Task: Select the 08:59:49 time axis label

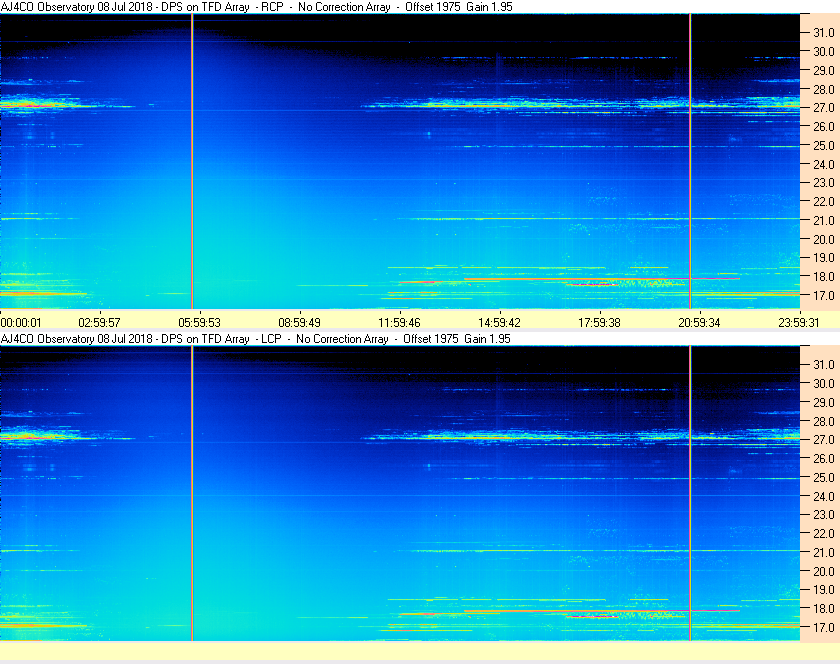Action: click(299, 323)
